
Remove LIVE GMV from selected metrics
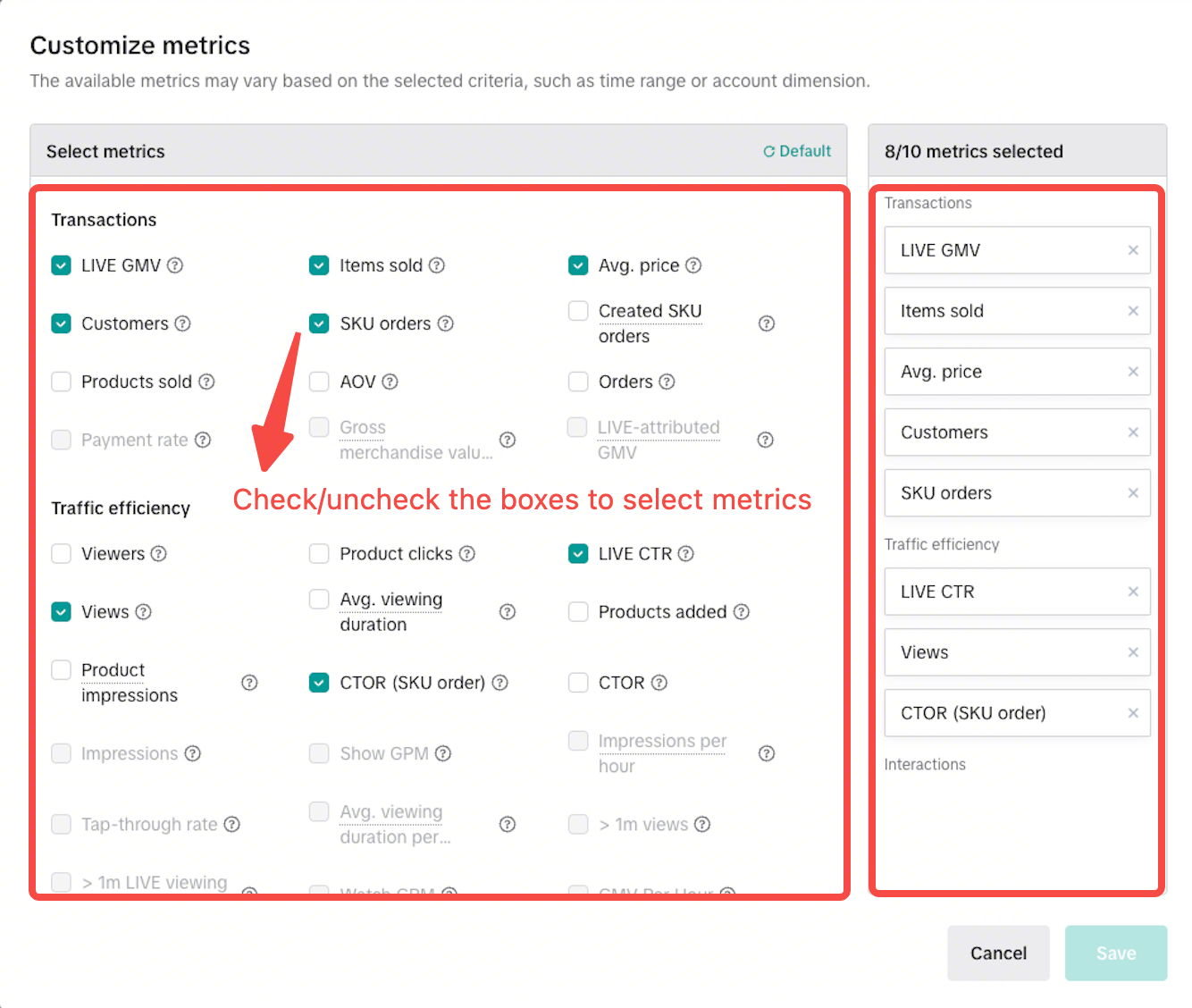(1133, 250)
